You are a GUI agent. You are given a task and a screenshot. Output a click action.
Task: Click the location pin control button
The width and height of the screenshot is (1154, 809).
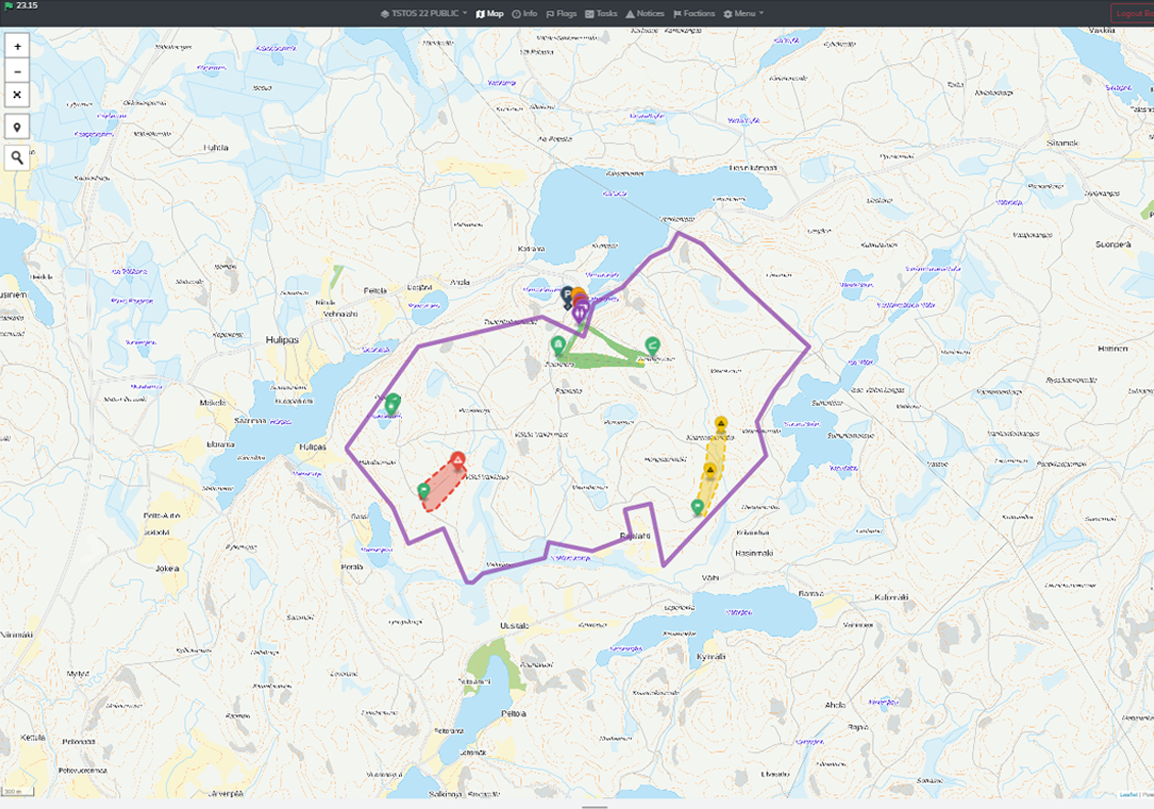(18, 127)
